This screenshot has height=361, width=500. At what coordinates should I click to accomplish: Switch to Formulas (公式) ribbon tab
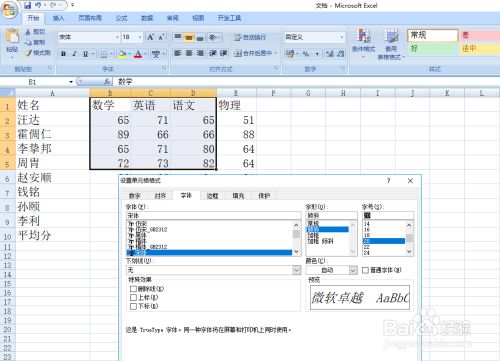[121, 18]
